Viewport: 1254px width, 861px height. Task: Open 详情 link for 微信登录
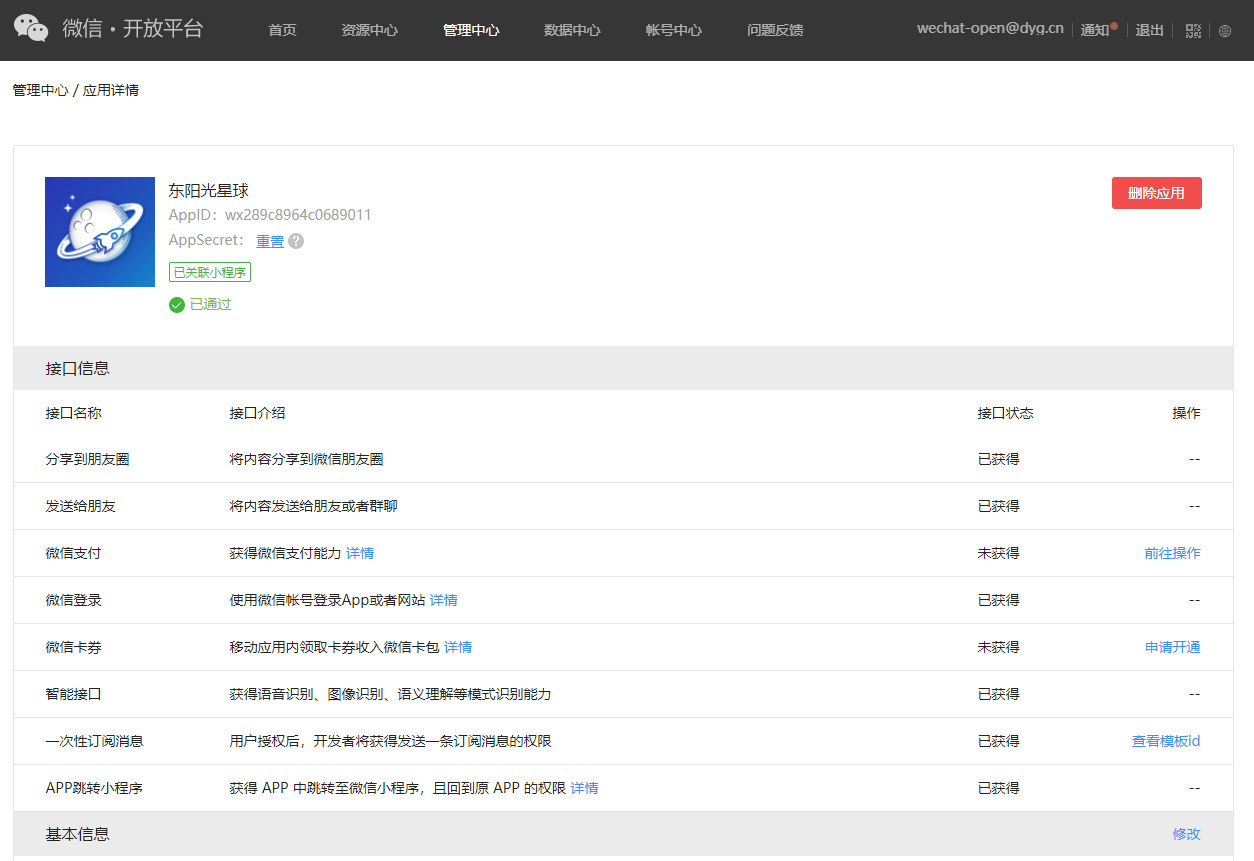click(444, 600)
